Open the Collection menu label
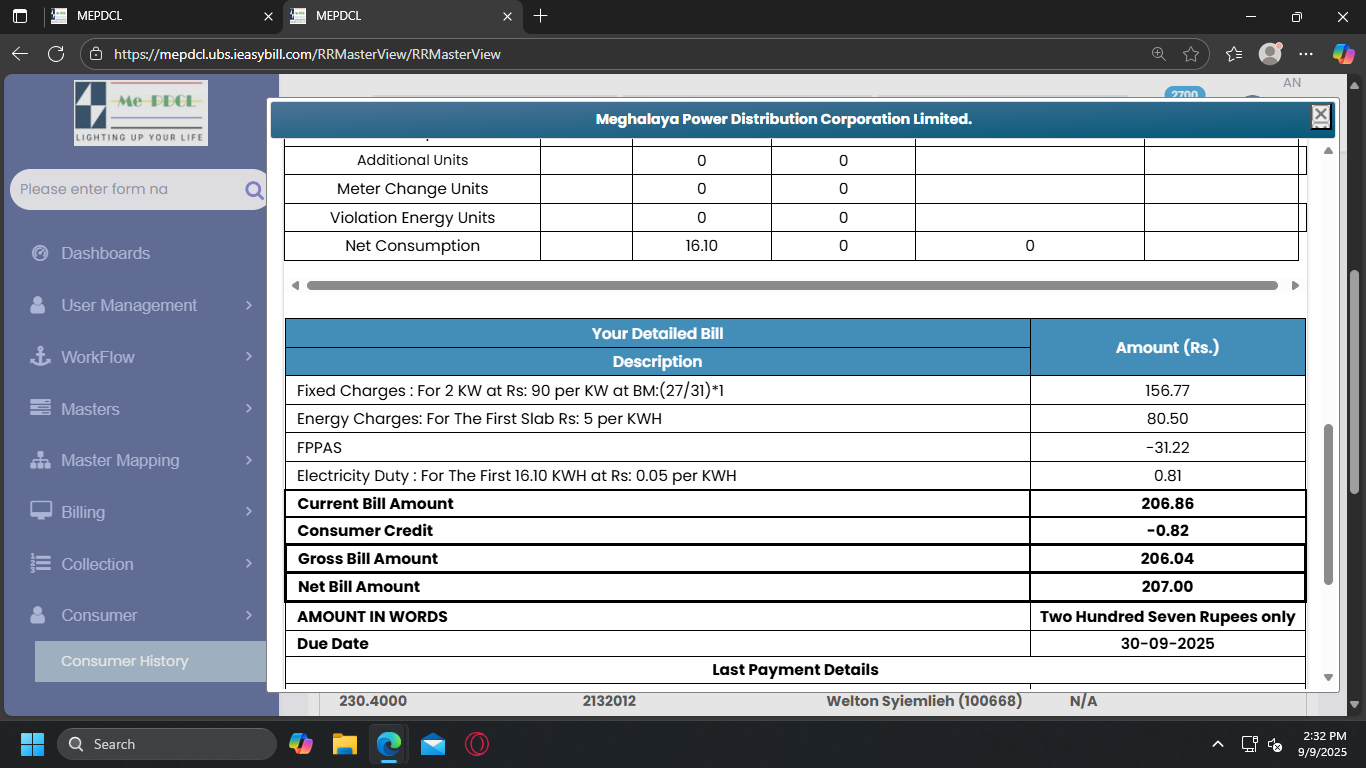Image resolution: width=1366 pixels, height=768 pixels. tap(97, 564)
